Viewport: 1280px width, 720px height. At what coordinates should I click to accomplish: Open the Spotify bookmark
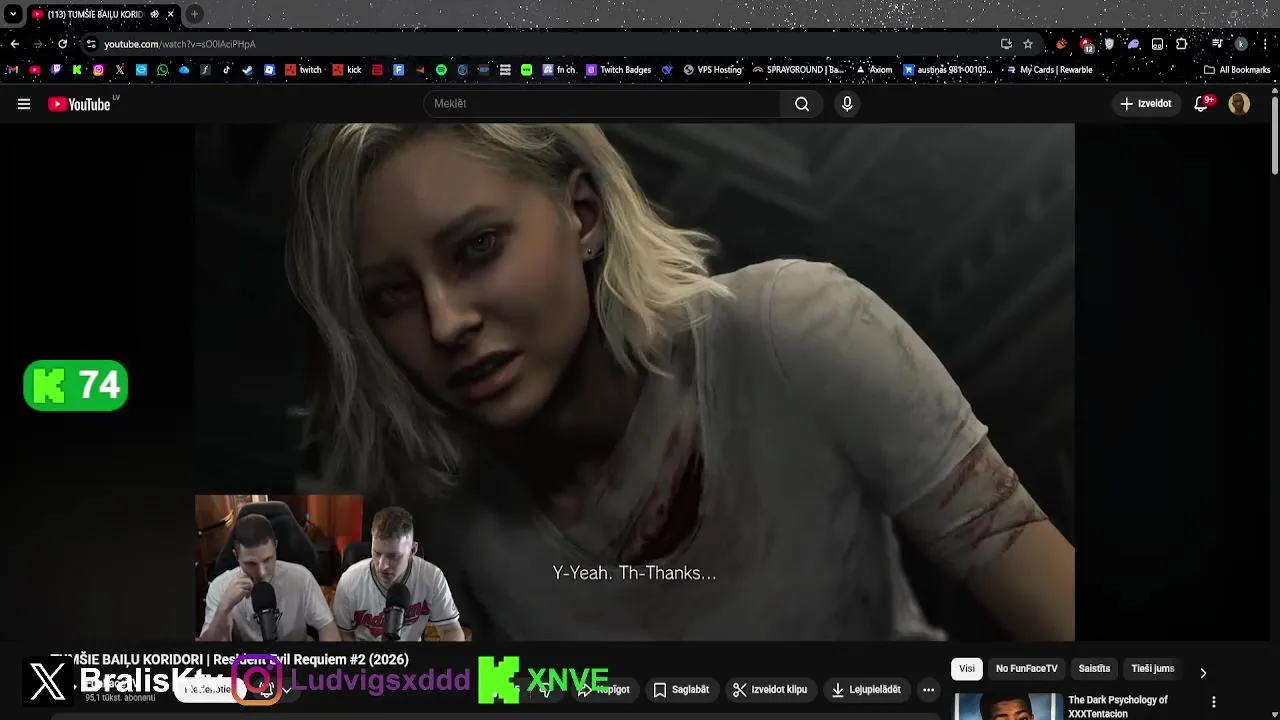[x=441, y=70]
